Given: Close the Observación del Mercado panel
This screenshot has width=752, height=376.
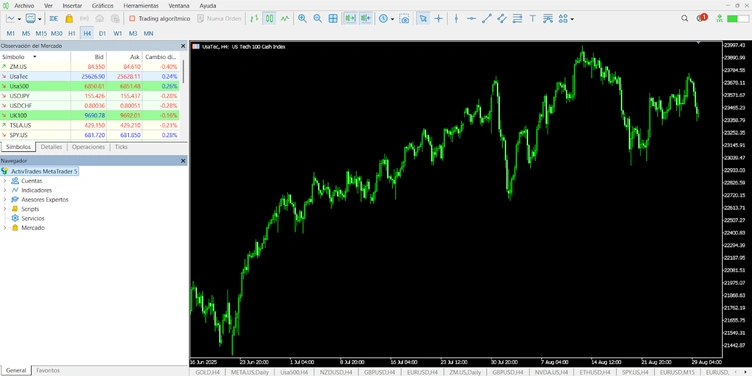Looking at the screenshot, I should click(x=183, y=46).
